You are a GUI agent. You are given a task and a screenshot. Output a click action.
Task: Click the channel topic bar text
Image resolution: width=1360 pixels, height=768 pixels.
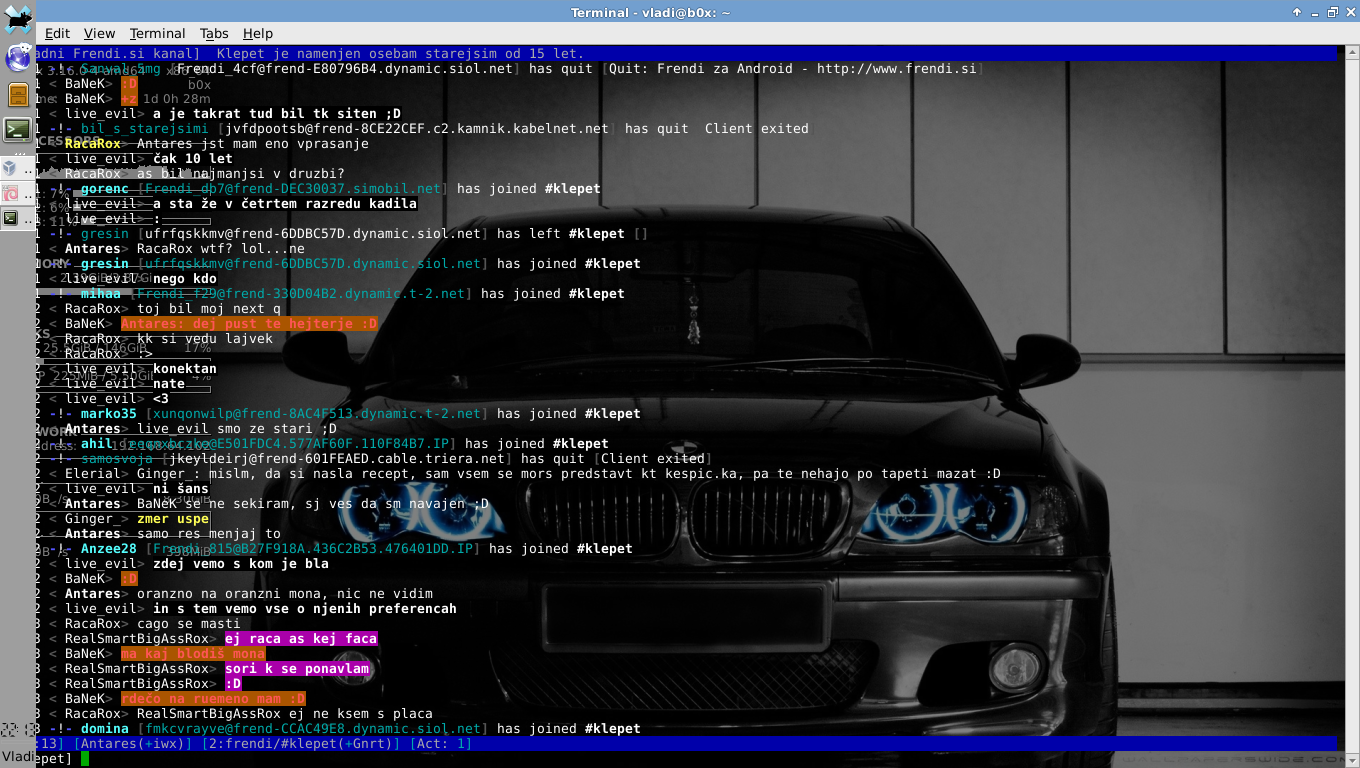(x=310, y=54)
